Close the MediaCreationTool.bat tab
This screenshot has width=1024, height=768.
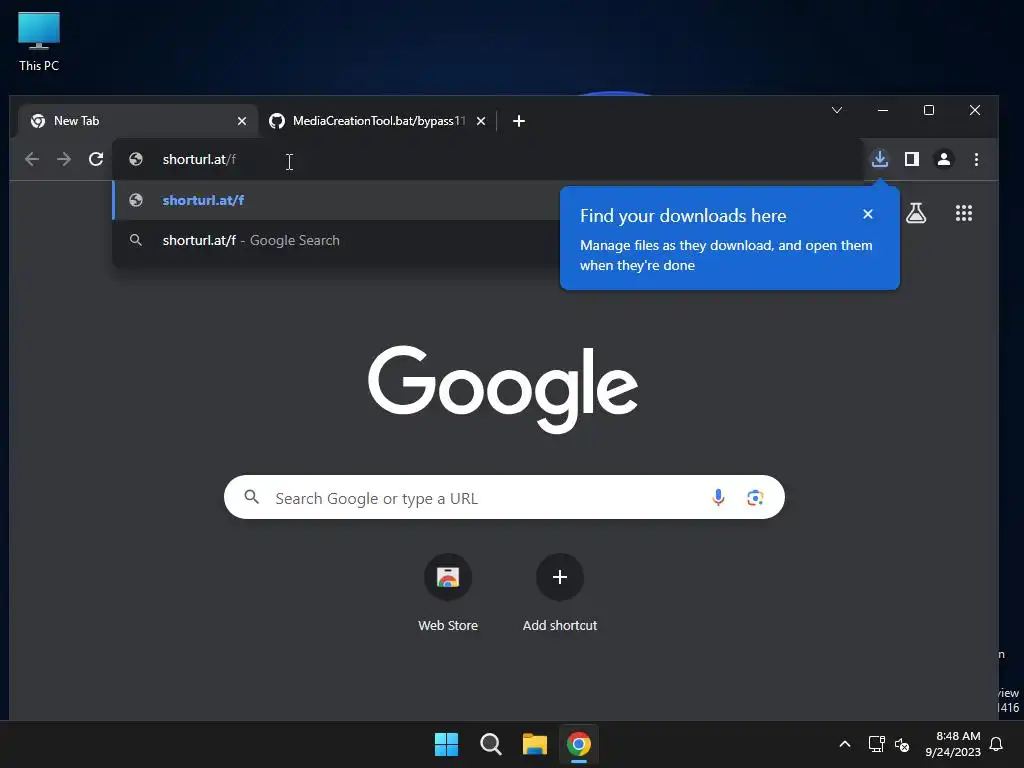click(x=481, y=121)
